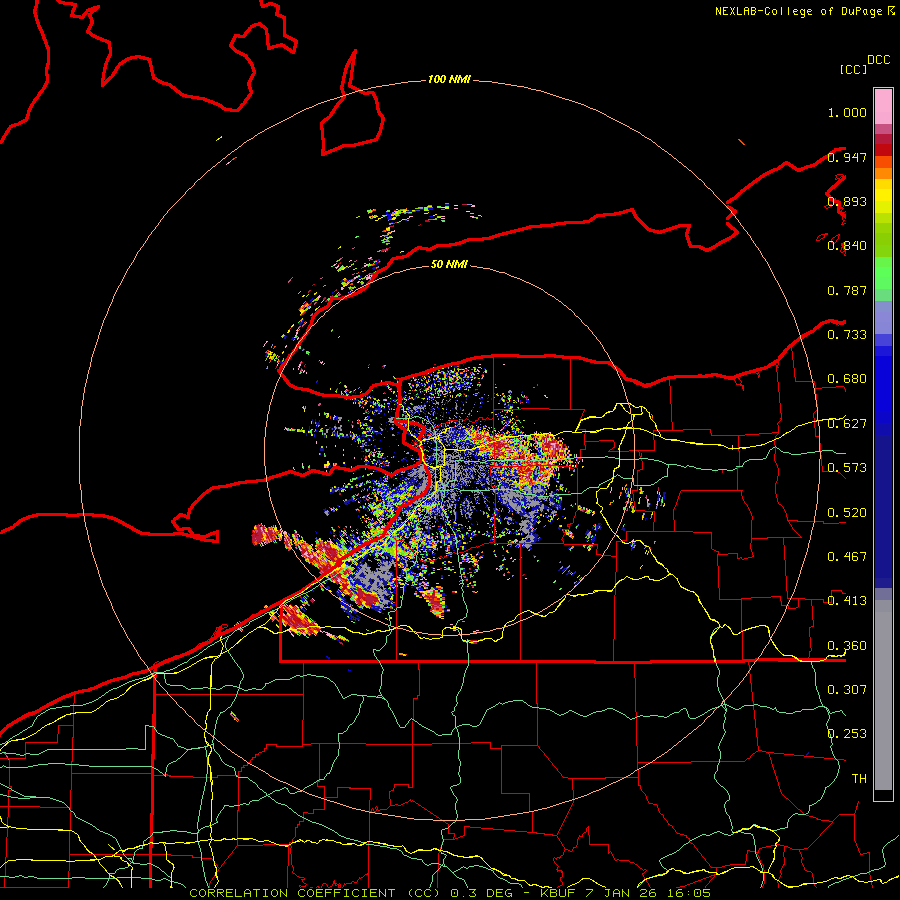Click the 50 NMI range ring label
This screenshot has width=900, height=900.
click(449, 264)
